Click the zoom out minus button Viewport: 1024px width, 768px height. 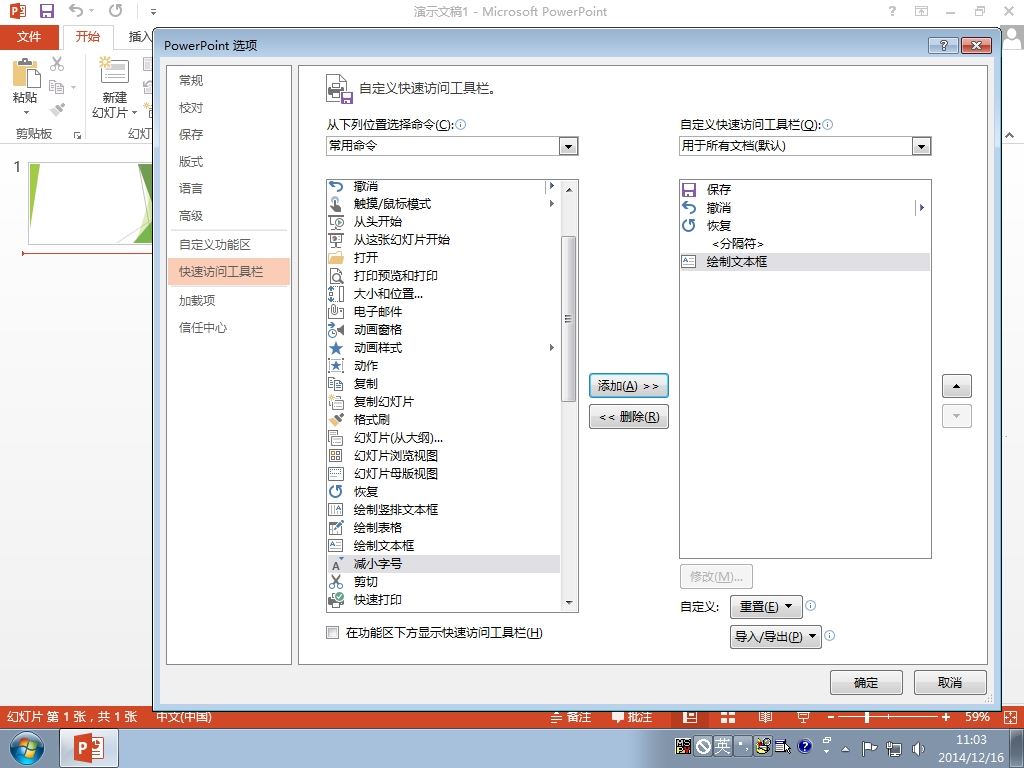pyautogui.click(x=831, y=717)
